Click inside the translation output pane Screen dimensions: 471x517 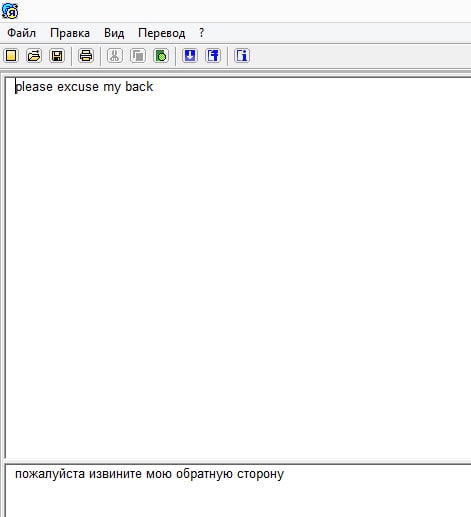[x=238, y=490]
